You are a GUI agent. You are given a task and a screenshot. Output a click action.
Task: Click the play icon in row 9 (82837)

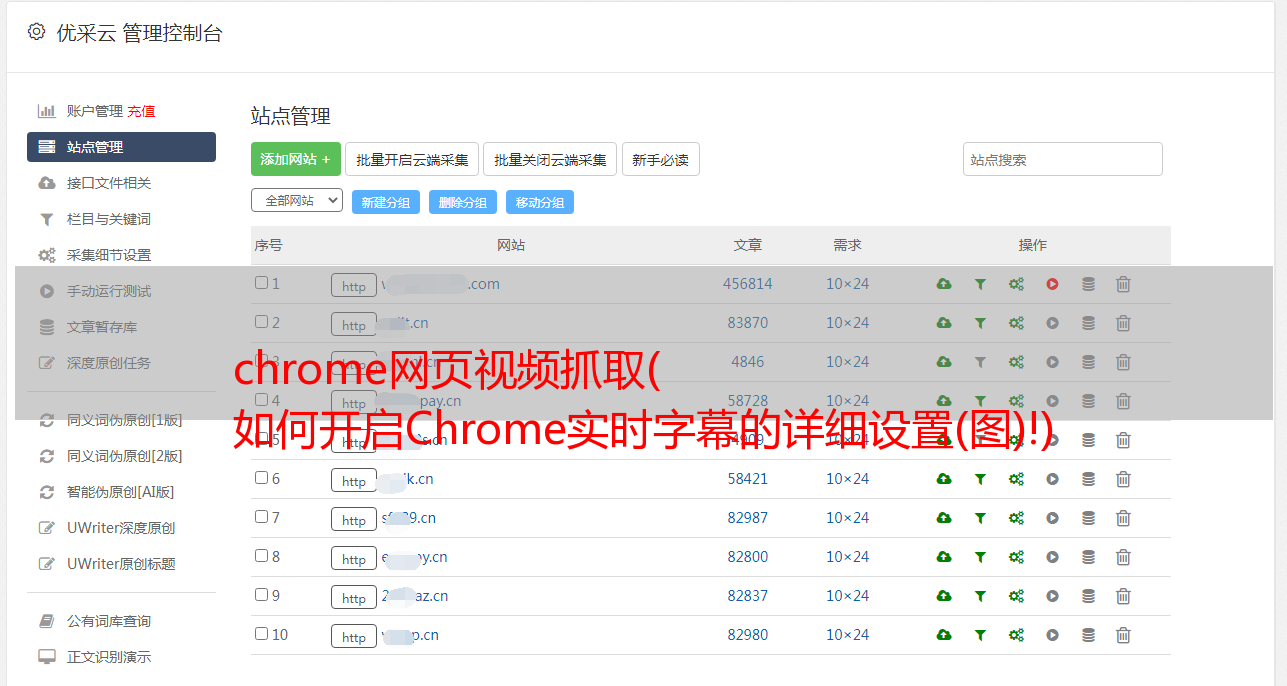pyautogui.click(x=1052, y=596)
